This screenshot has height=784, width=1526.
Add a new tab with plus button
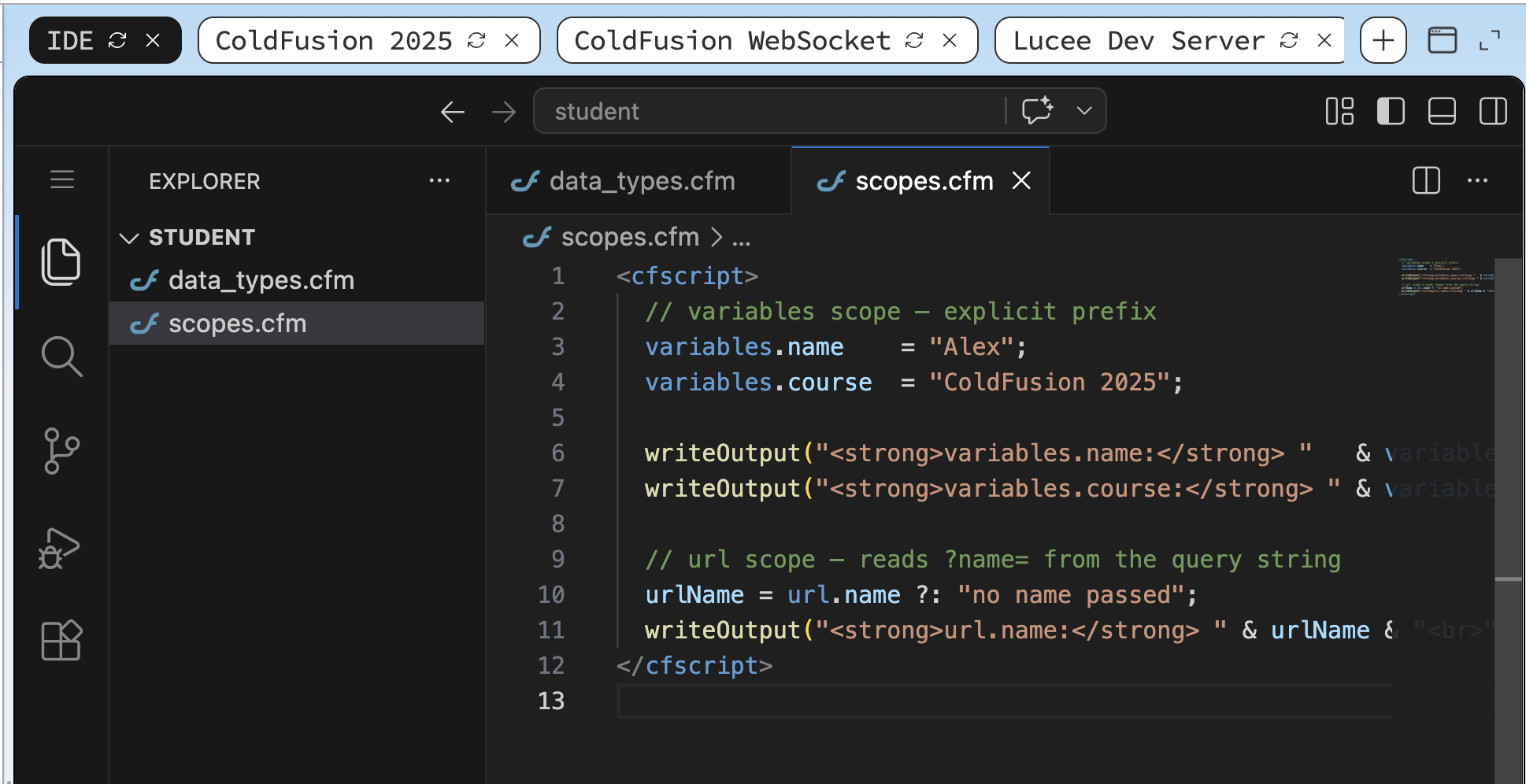pos(1383,40)
